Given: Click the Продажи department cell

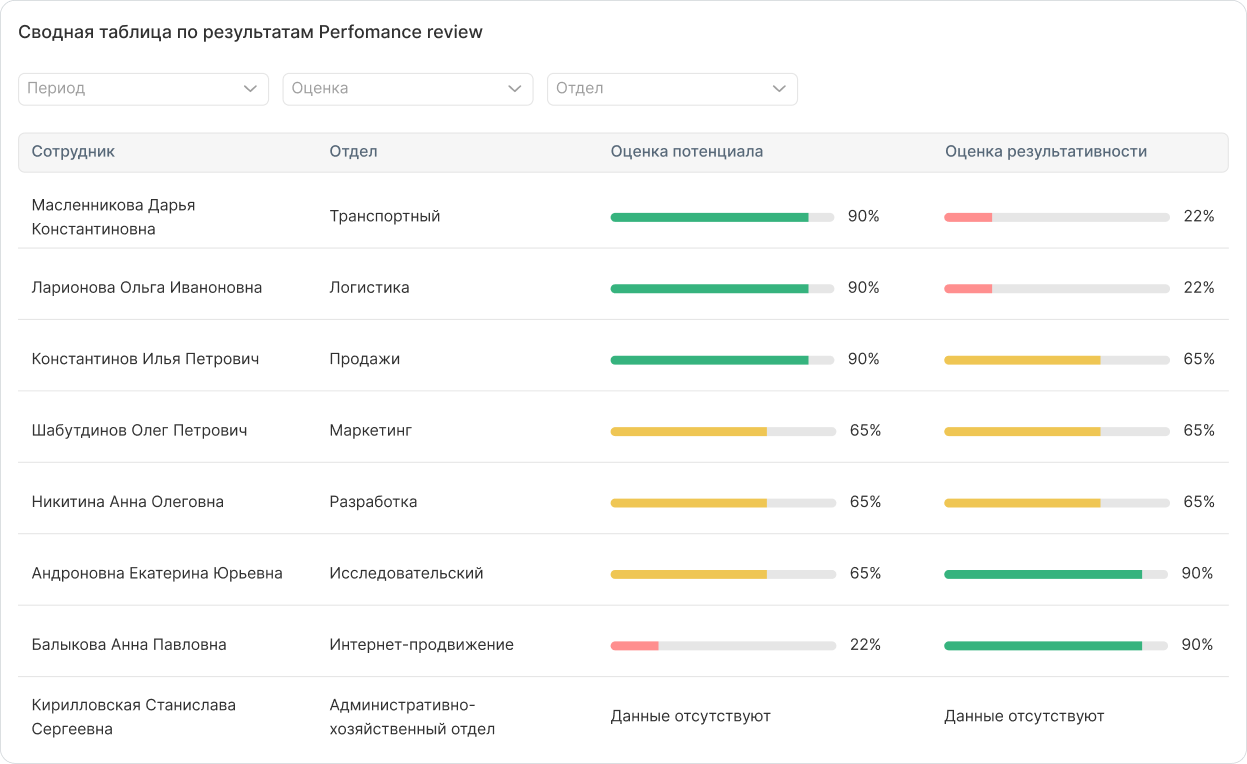Looking at the screenshot, I should pos(364,359).
